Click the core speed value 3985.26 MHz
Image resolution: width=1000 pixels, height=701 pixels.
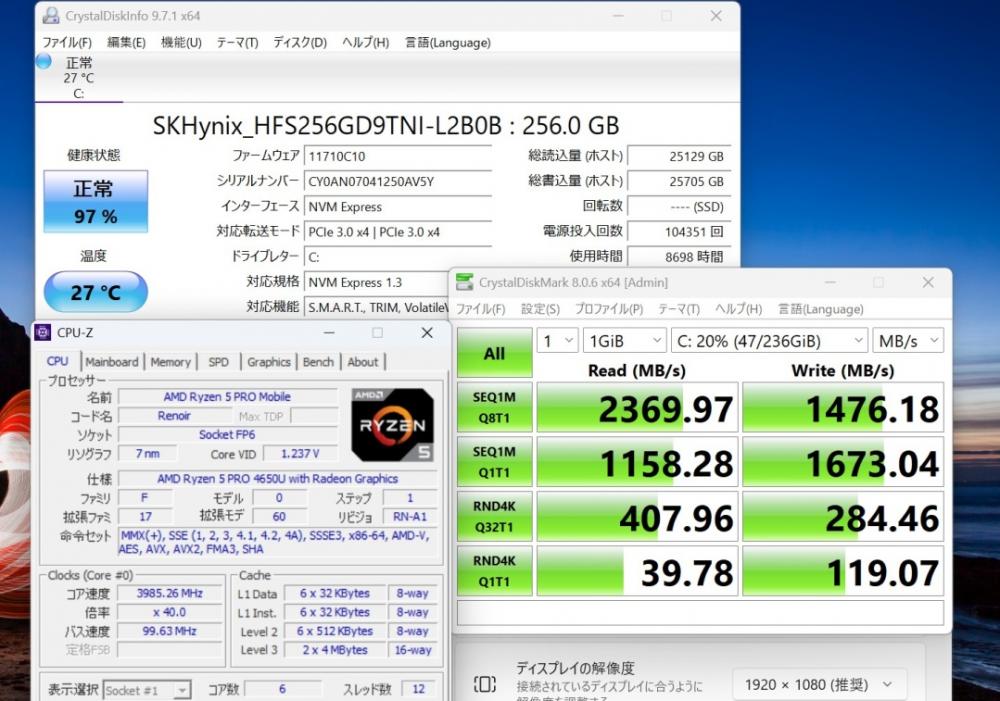click(x=170, y=593)
